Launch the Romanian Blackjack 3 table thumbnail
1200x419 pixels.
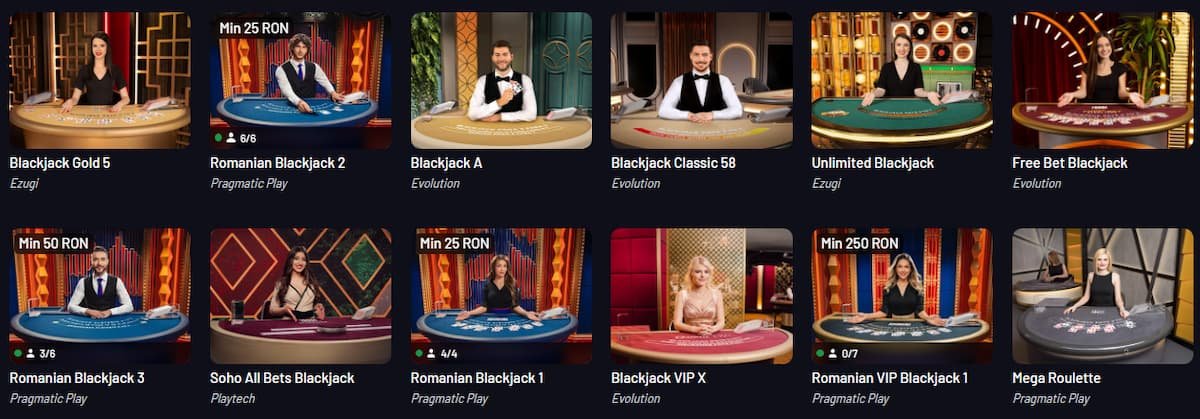pos(100,296)
